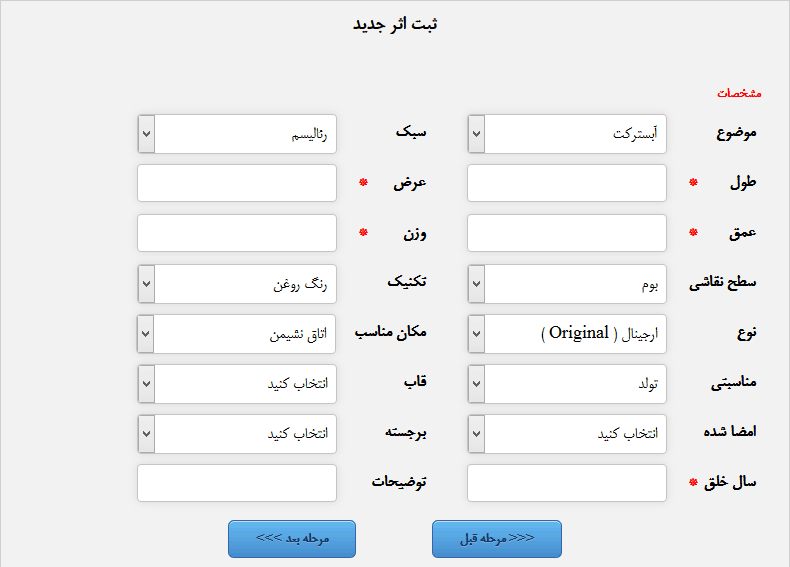Focus the عرض text field
The height and width of the screenshot is (567, 790).
pyautogui.click(x=237, y=183)
